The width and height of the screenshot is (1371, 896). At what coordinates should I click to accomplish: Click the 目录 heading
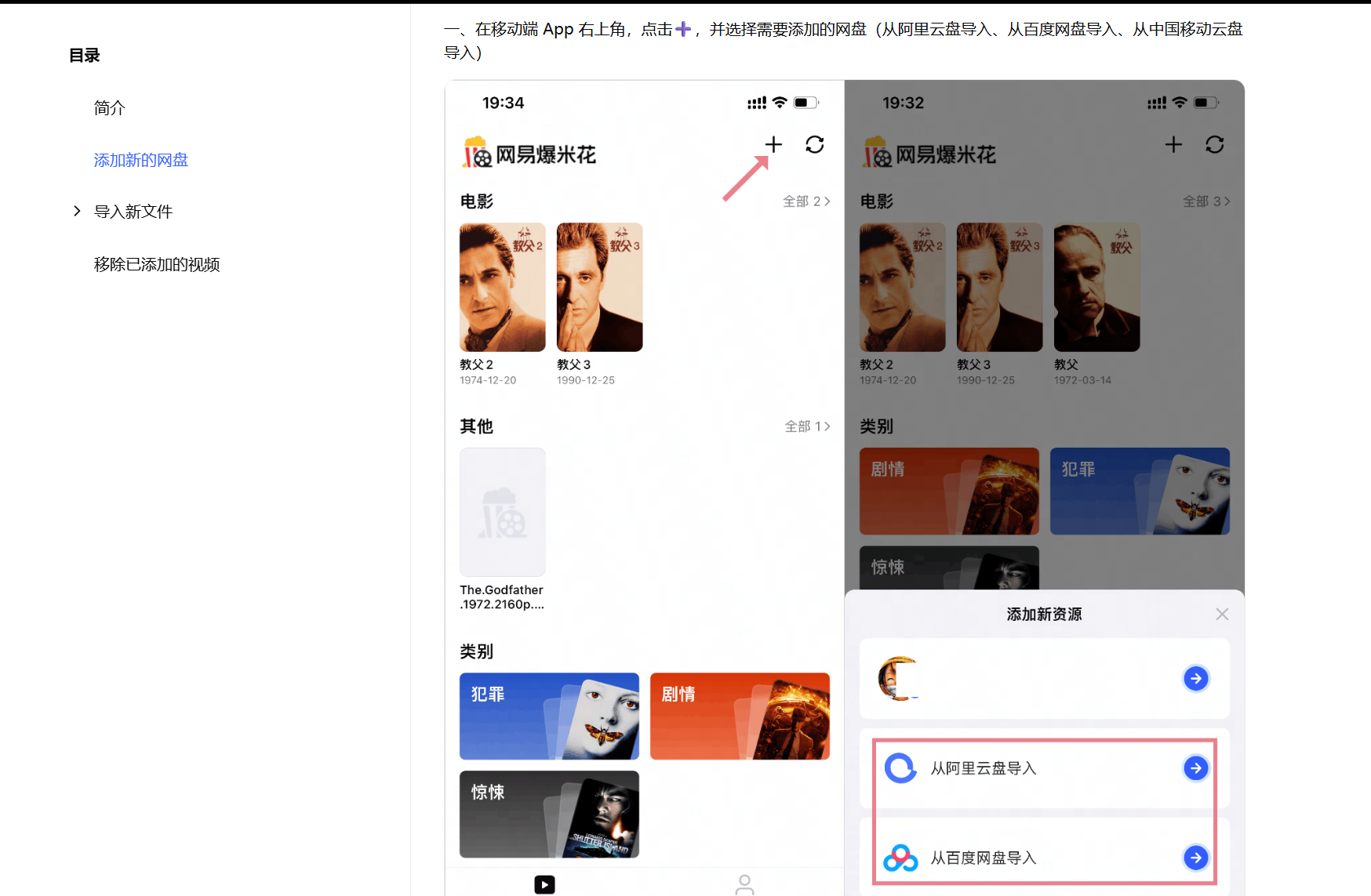[x=85, y=55]
